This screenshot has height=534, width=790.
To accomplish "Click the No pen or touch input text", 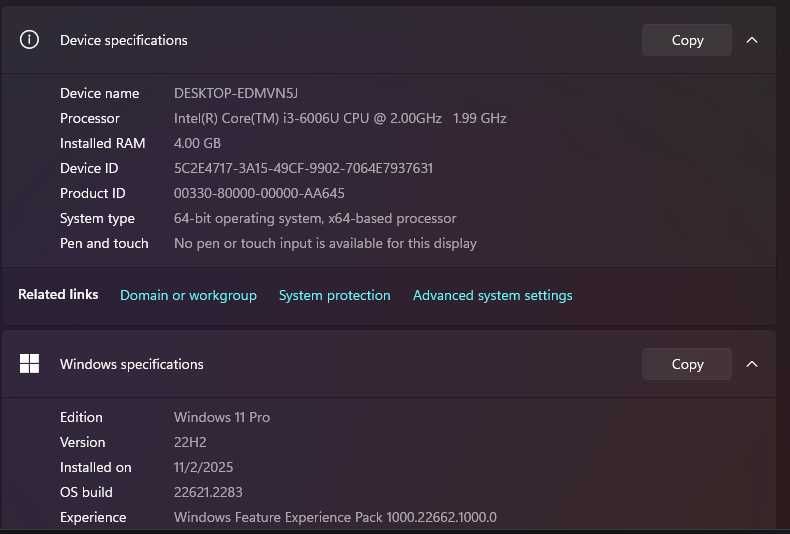I will pyautogui.click(x=325, y=243).
